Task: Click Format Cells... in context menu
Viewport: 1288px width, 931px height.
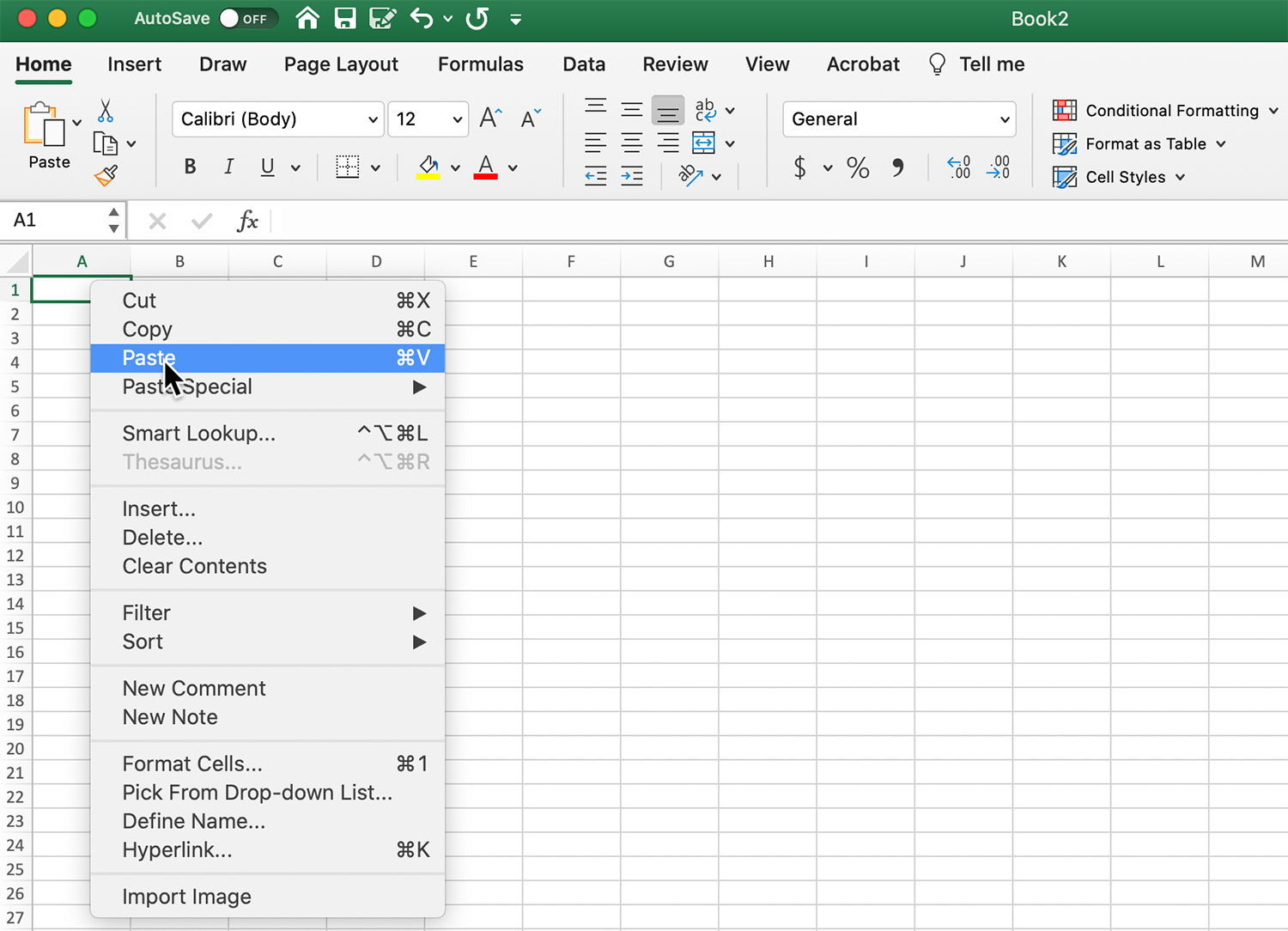Action: [x=192, y=764]
